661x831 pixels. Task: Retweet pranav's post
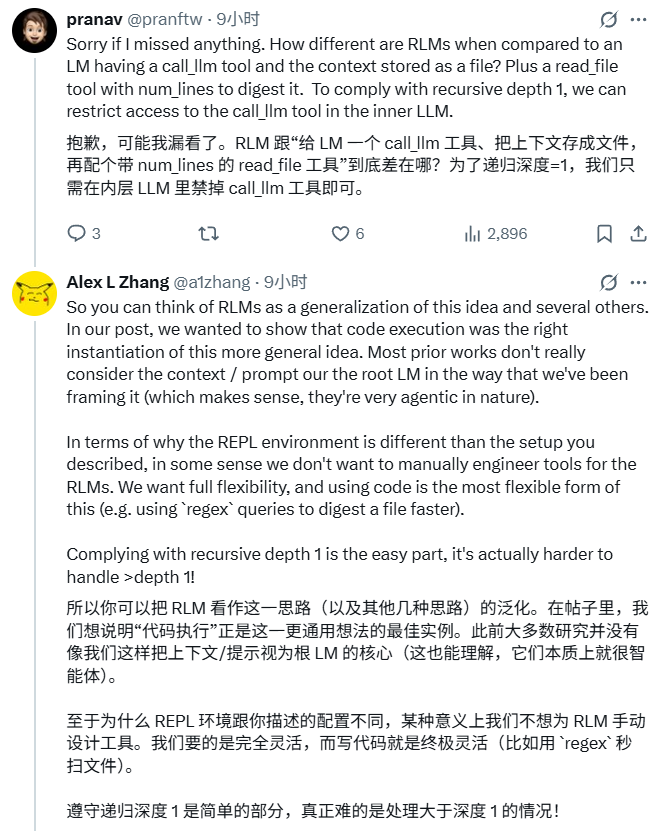coord(209,234)
